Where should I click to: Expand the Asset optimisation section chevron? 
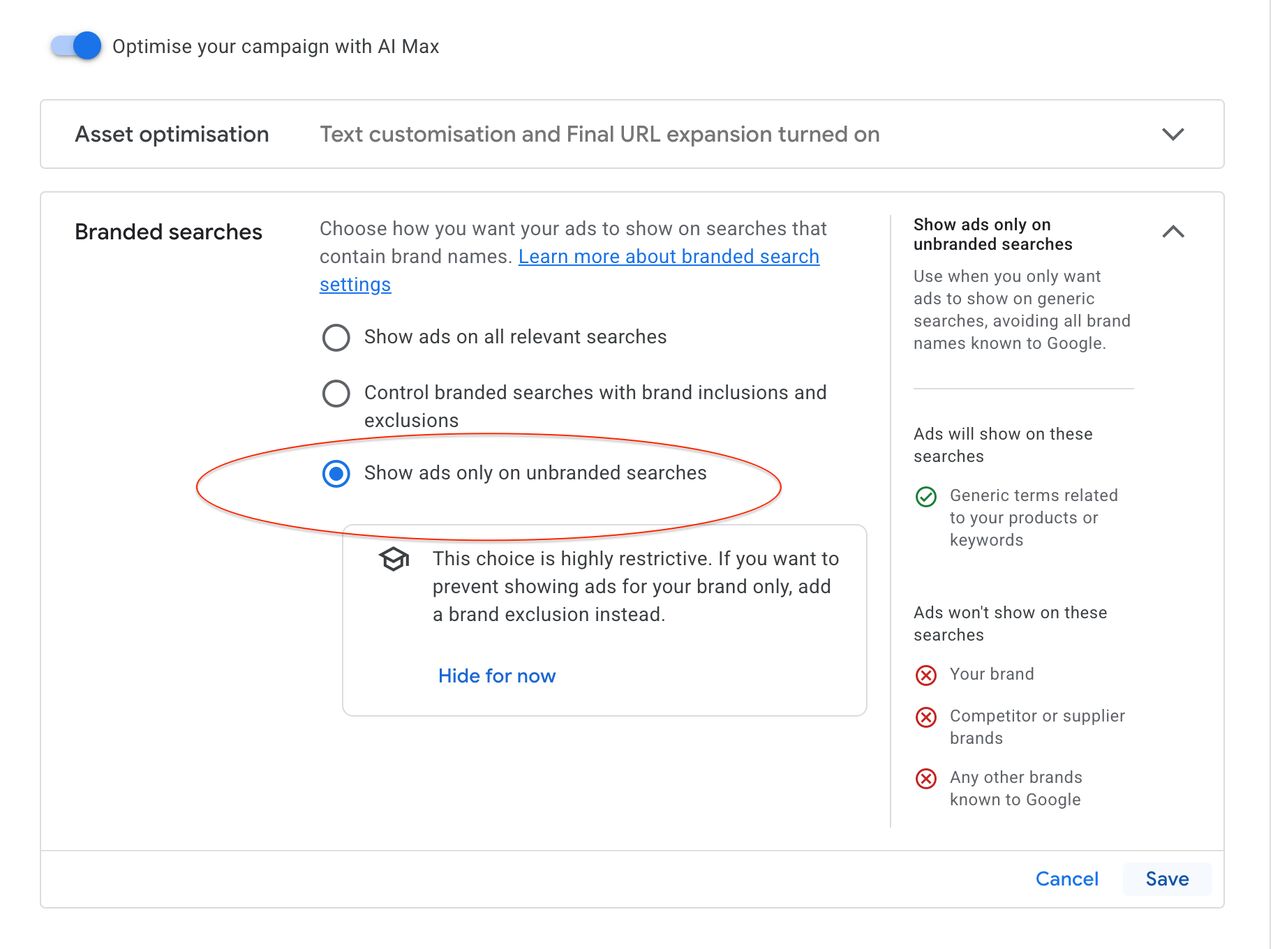tap(1173, 134)
